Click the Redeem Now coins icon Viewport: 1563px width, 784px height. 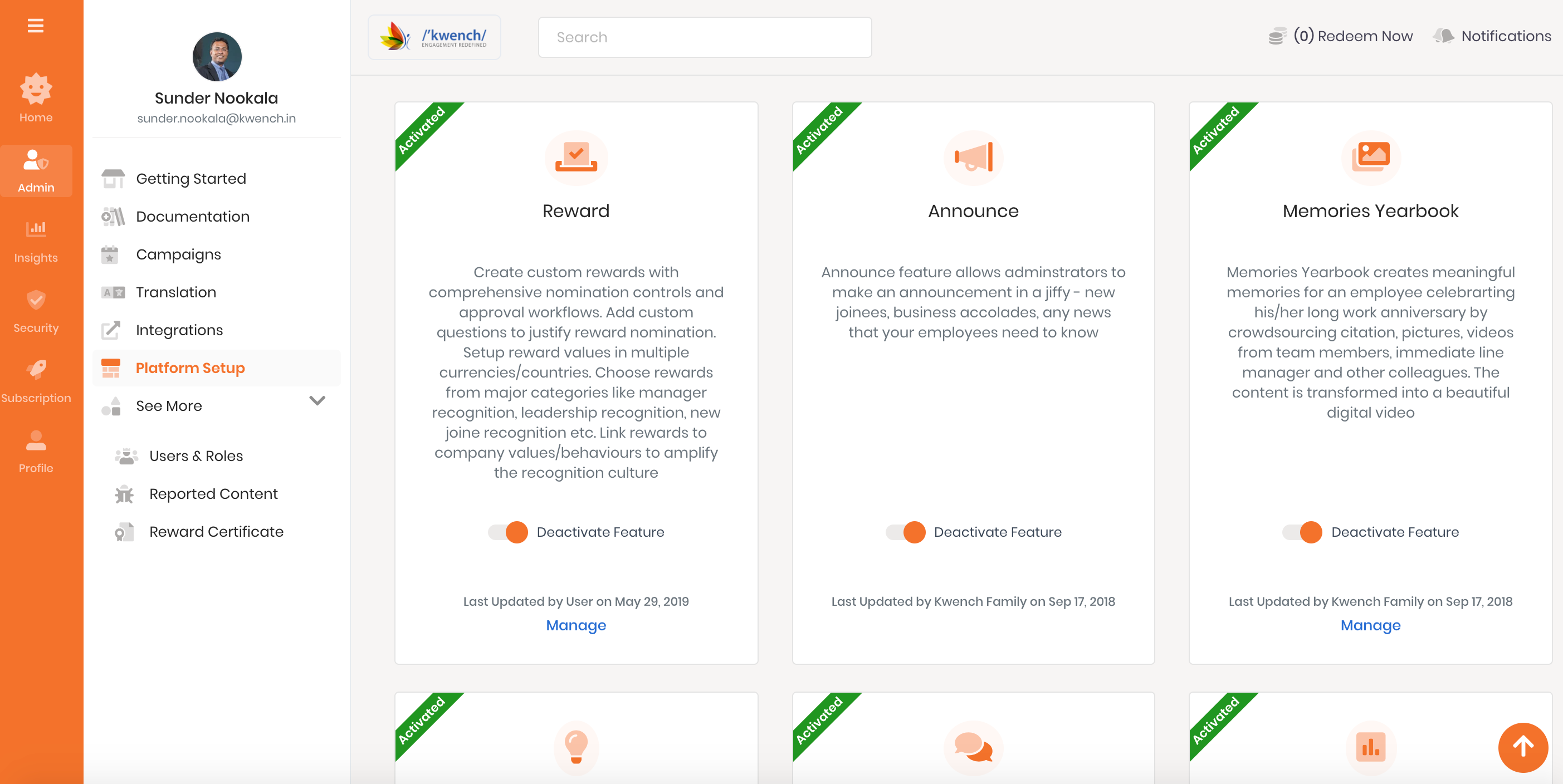(x=1277, y=36)
